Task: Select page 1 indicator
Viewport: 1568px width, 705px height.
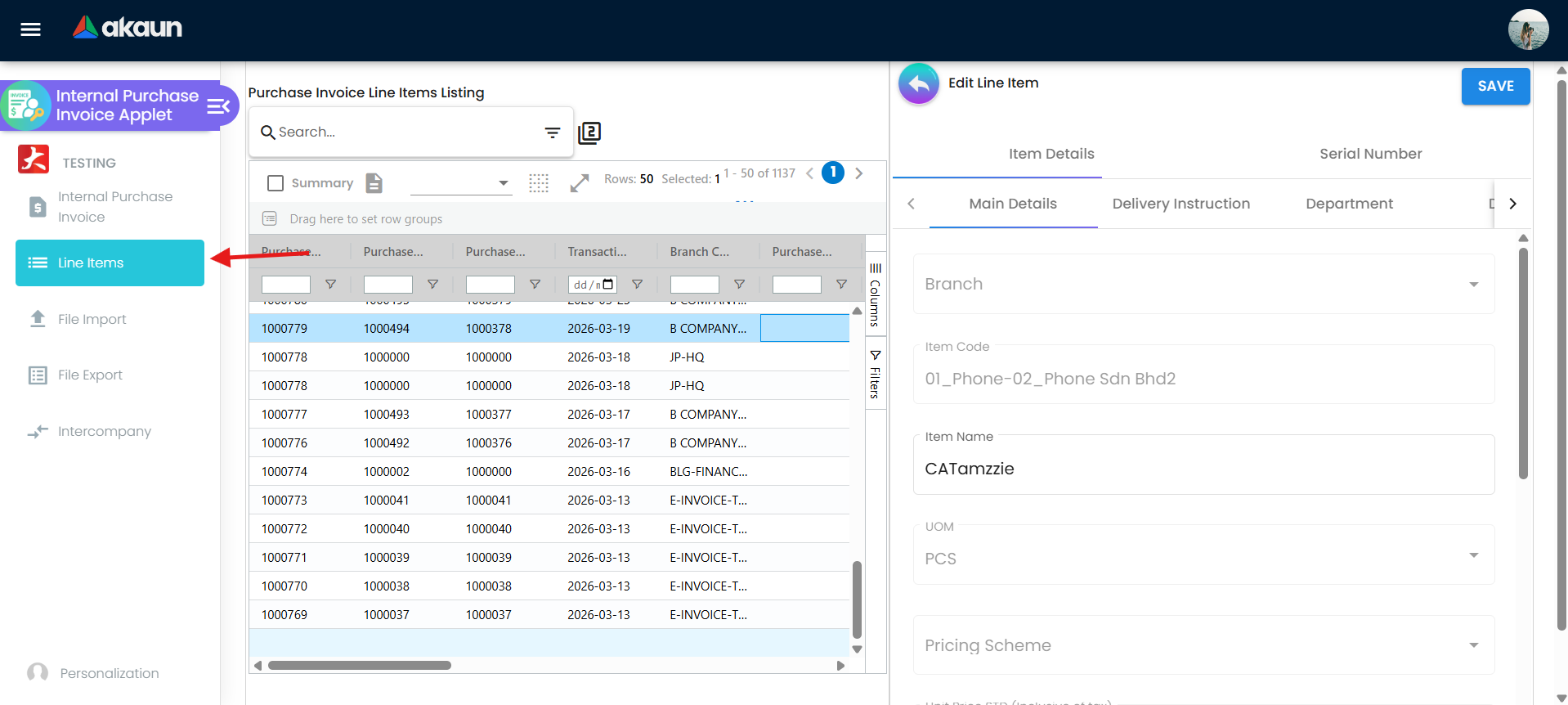Action: coord(833,173)
